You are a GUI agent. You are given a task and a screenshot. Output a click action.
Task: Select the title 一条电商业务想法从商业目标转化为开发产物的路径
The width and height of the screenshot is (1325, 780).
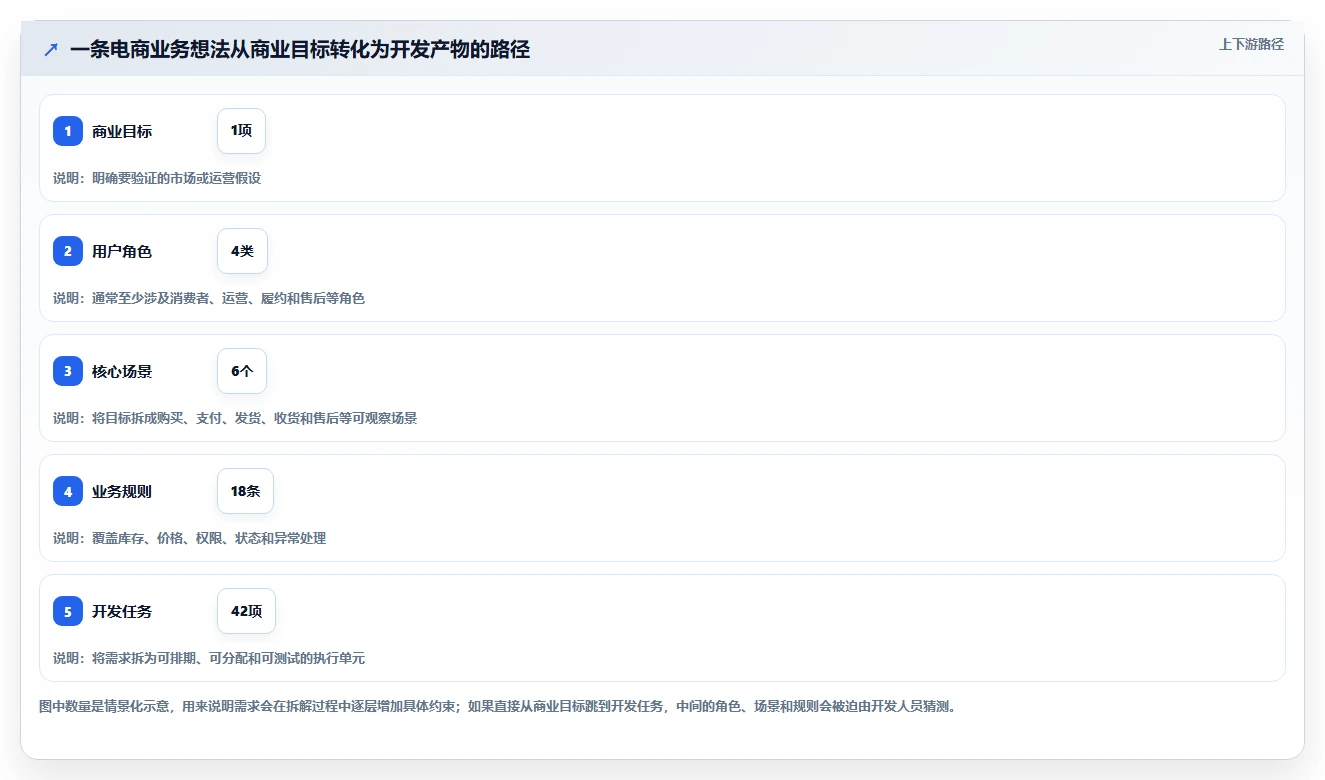coord(300,49)
